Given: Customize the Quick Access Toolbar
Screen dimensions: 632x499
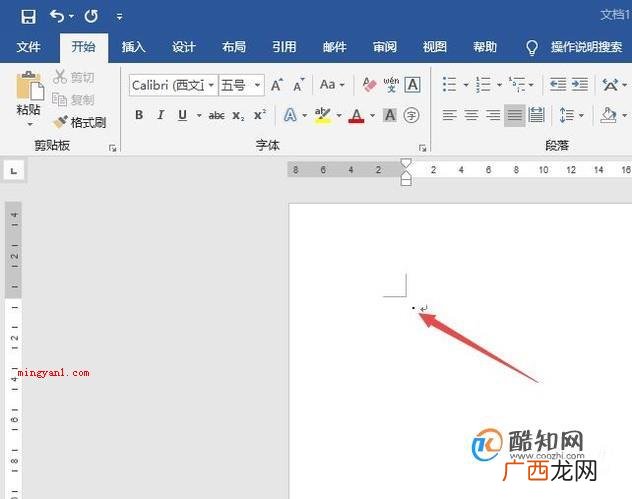Looking at the screenshot, I should pos(120,17).
